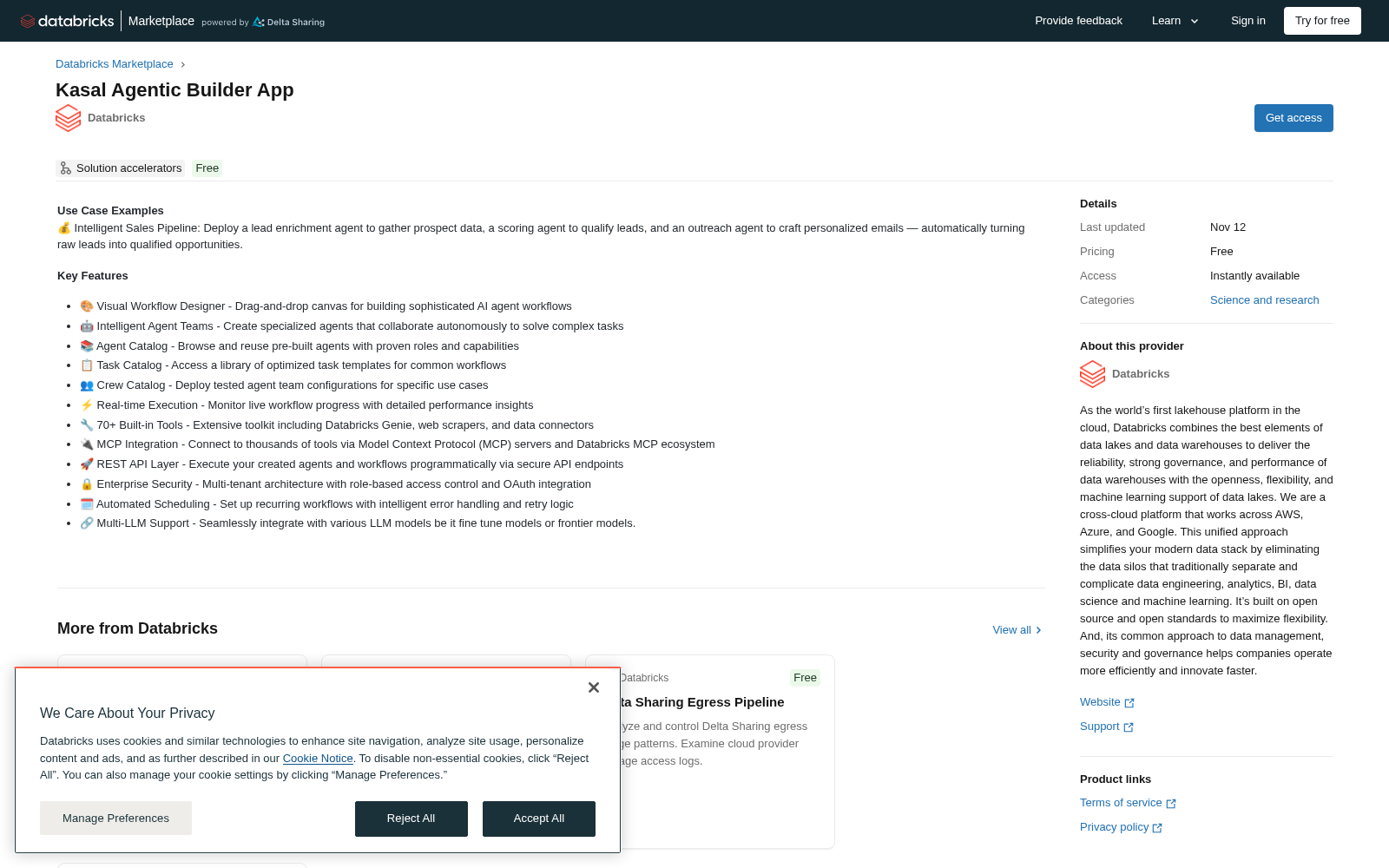Click the "MCP Integration" feature line
Viewport: 1389px width, 868px height.
pyautogui.click(x=398, y=444)
